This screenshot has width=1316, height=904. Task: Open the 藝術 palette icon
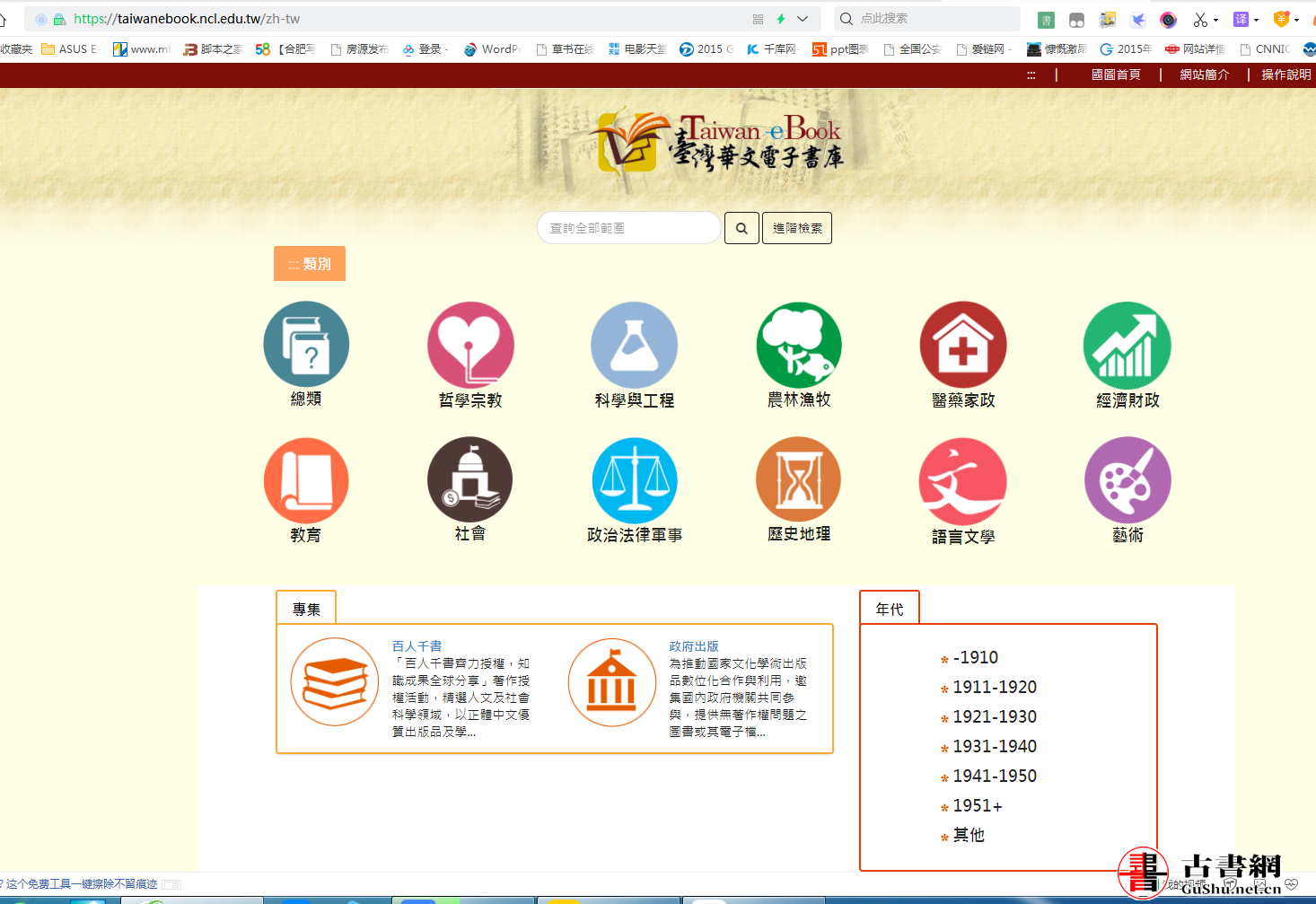pyautogui.click(x=1127, y=480)
